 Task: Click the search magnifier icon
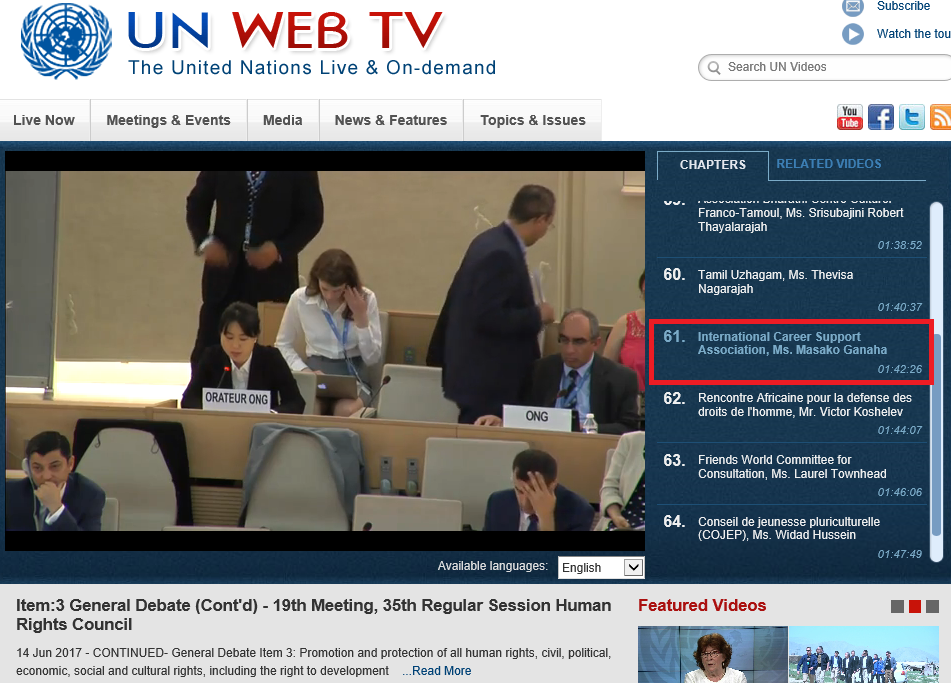tap(714, 67)
